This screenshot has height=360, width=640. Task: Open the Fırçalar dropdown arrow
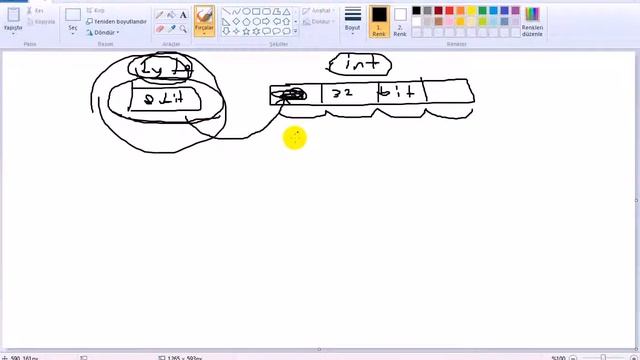pos(204,34)
